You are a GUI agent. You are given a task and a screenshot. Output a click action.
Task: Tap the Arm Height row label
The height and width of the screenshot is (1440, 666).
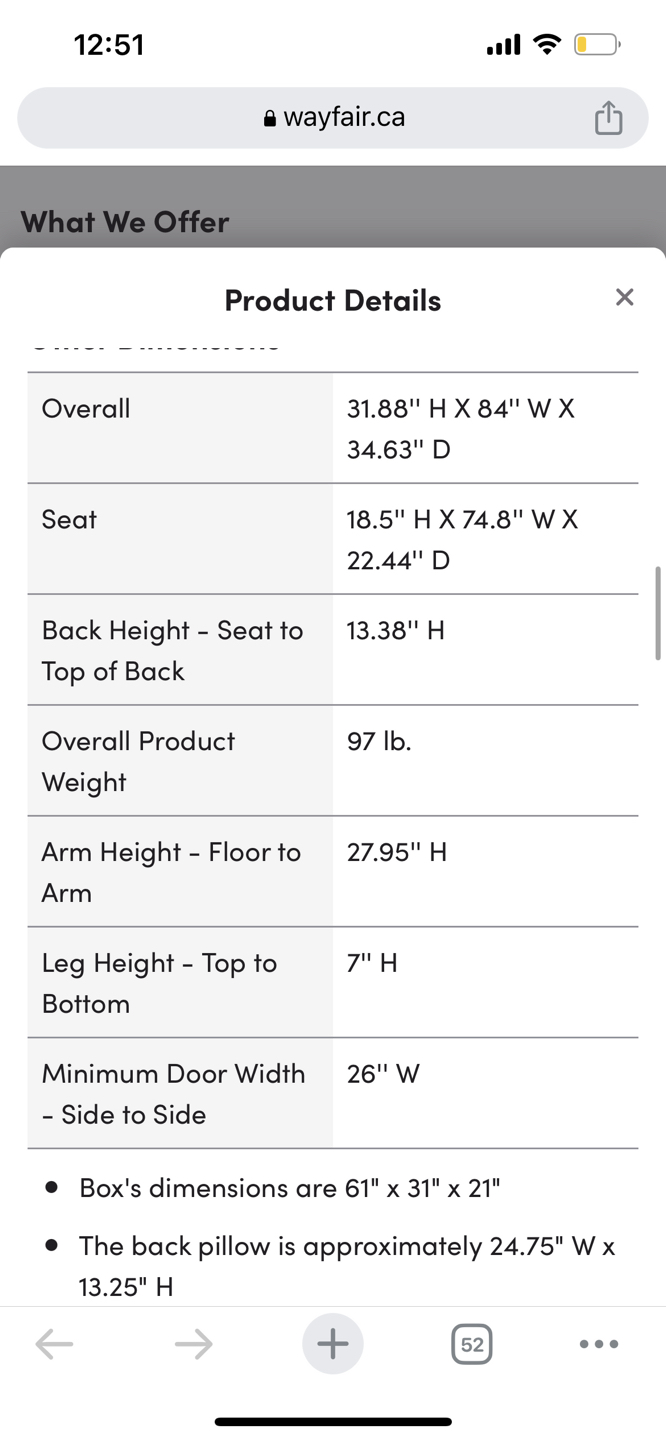tap(171, 872)
